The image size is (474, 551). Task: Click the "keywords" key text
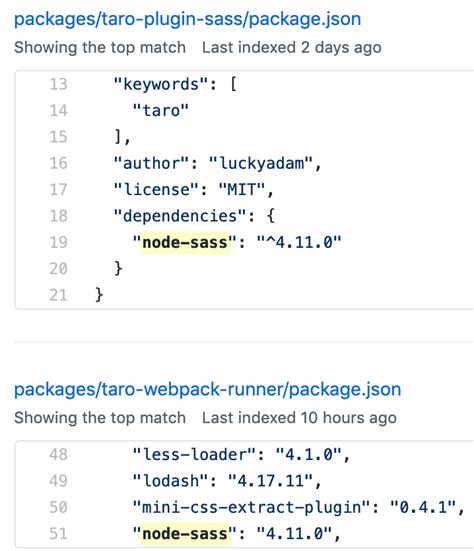coord(161,85)
